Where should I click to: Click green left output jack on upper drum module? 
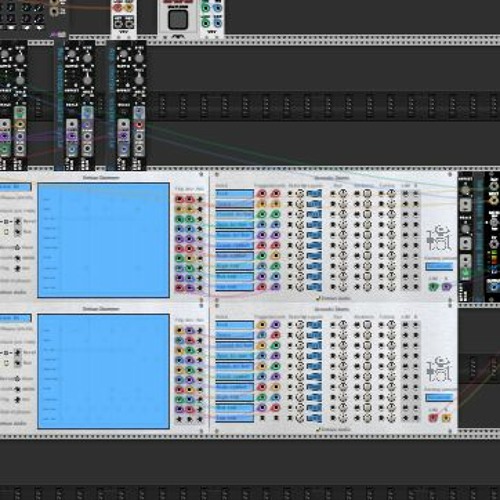click(x=433, y=286)
